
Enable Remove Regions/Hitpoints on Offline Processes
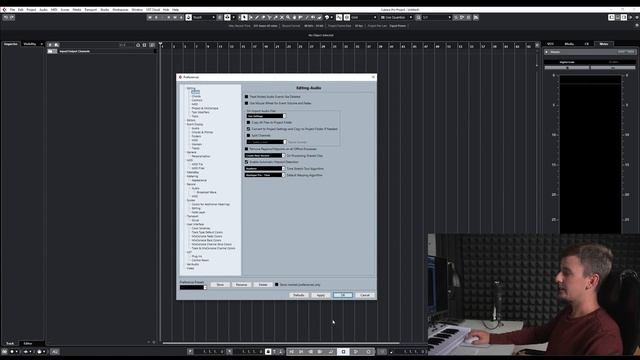tap(247, 149)
